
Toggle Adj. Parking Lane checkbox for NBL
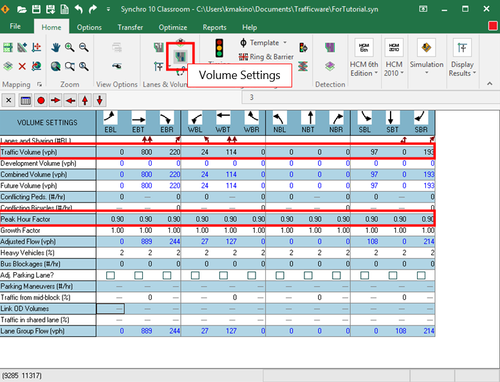pyautogui.click(x=280, y=275)
